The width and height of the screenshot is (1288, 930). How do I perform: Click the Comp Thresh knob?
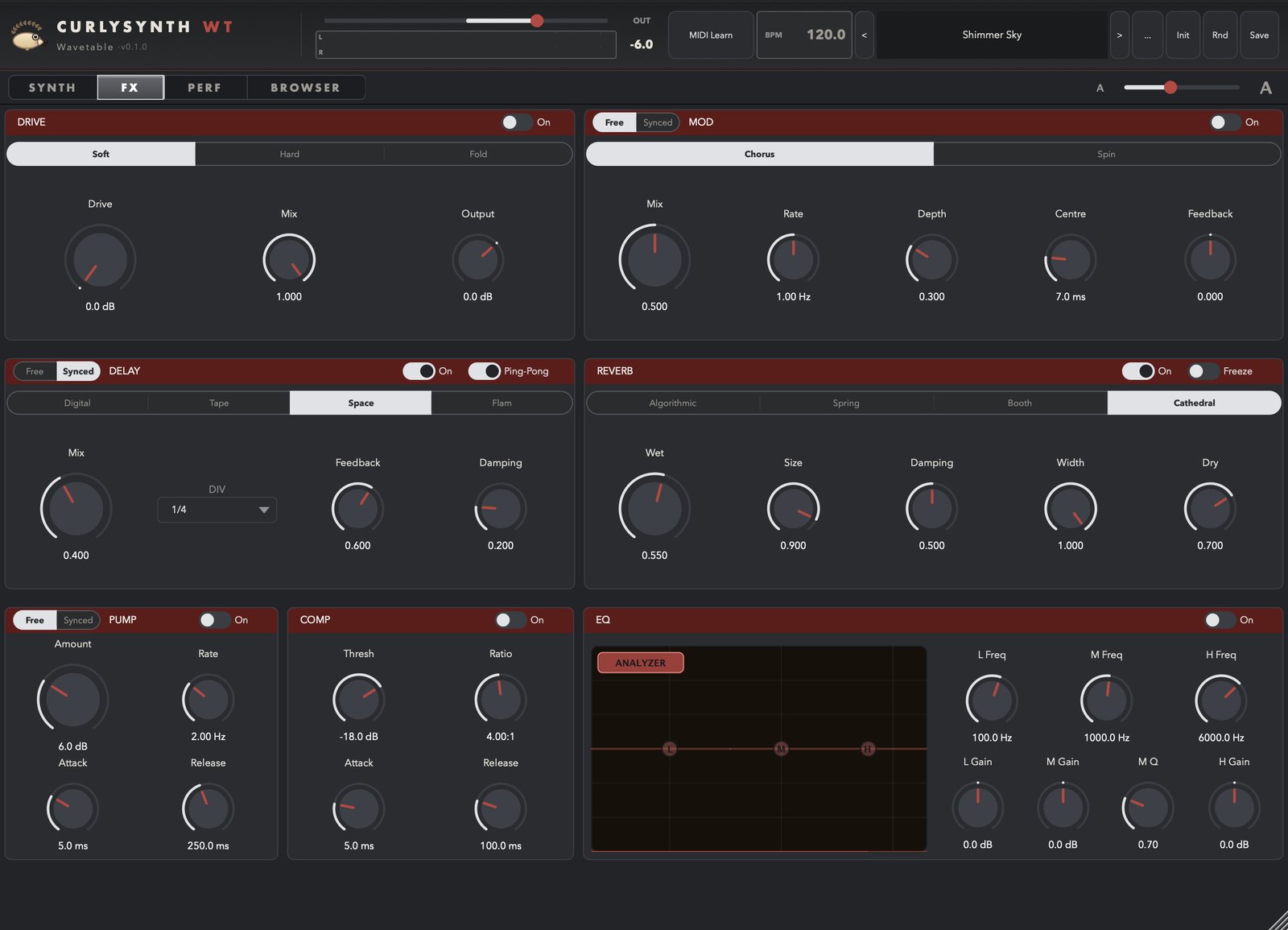point(358,699)
